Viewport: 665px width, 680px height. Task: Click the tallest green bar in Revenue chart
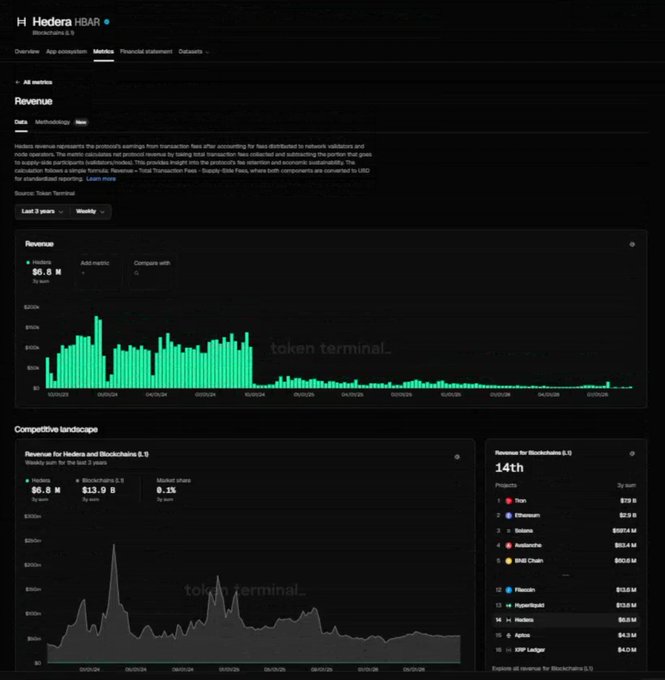coord(97,352)
